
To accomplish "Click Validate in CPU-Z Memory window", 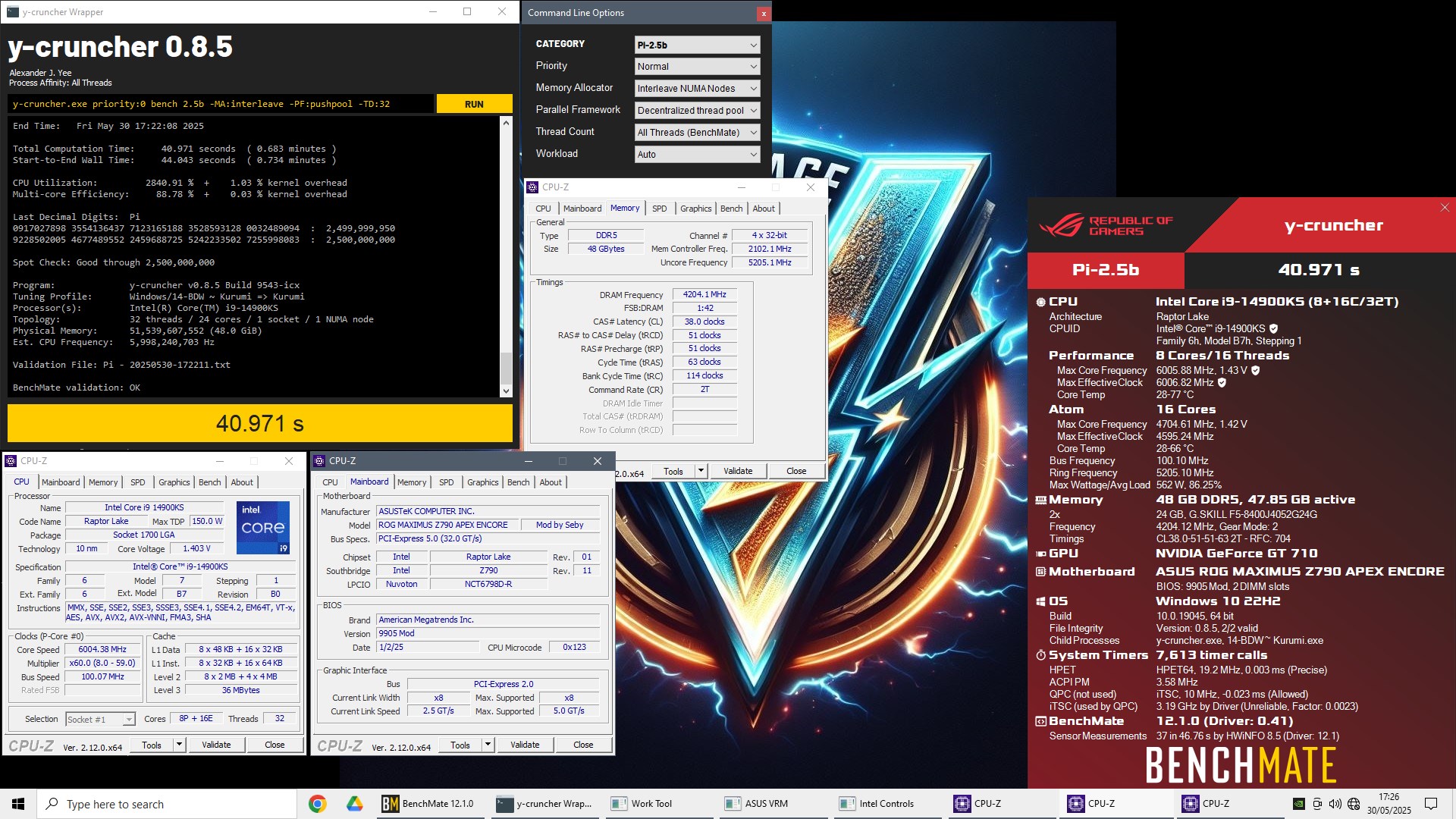I will [738, 471].
